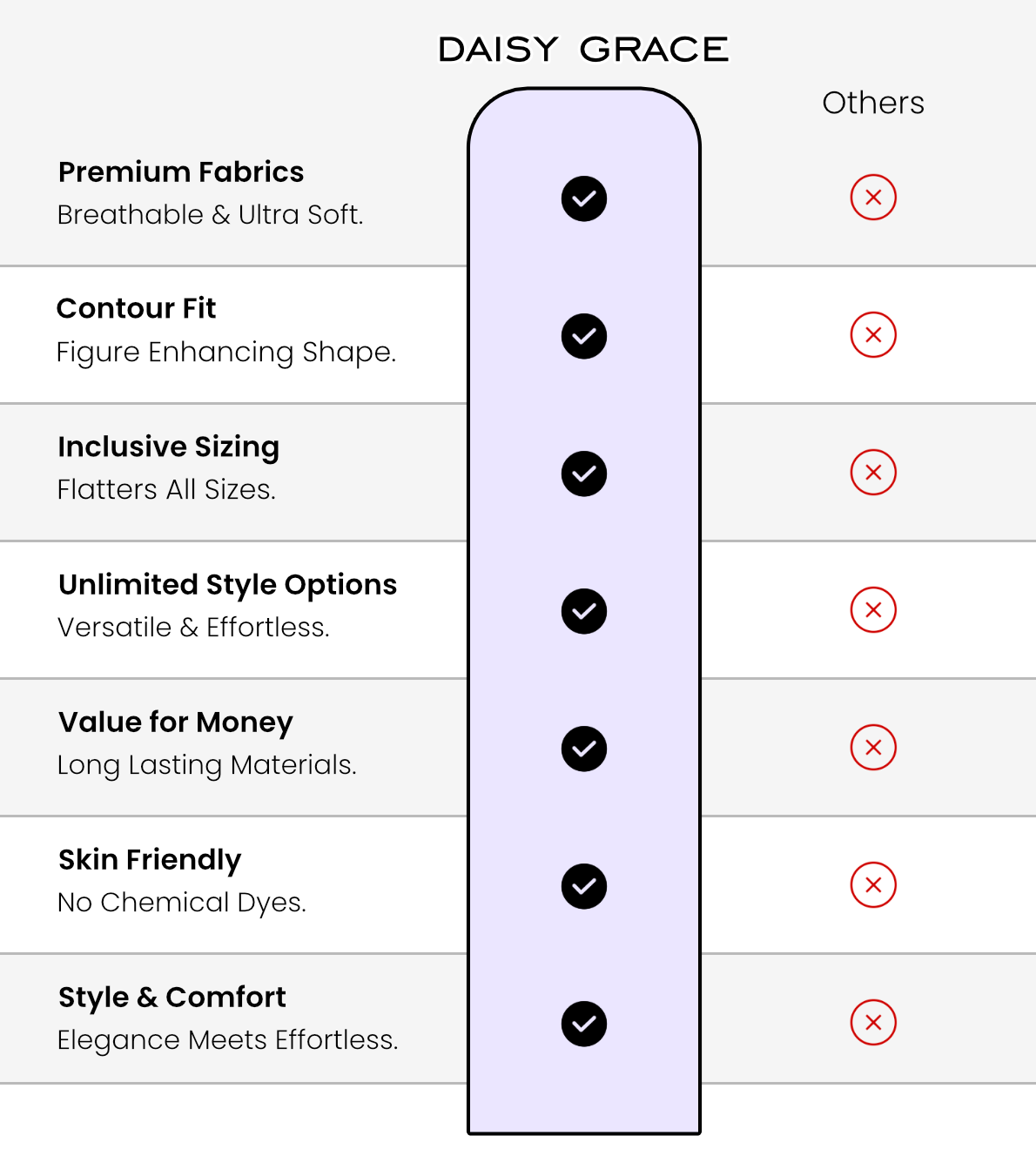The width and height of the screenshot is (1036, 1149).
Task: Click the Unlimited Style Options checkmark icon
Action: [584, 611]
